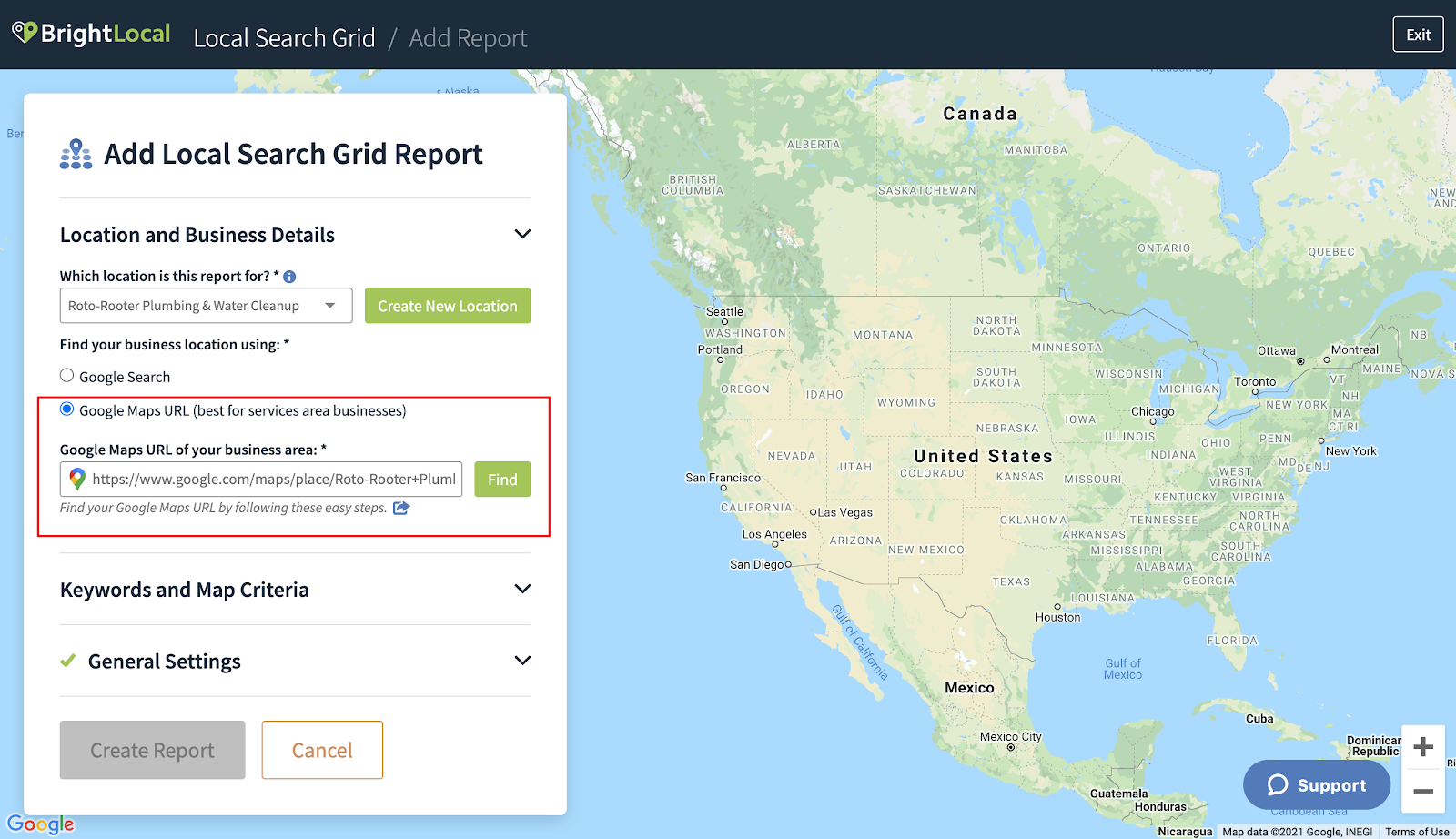Screen dimensions: 1456x839
Task: Click the Exit button
Action: [1418, 35]
